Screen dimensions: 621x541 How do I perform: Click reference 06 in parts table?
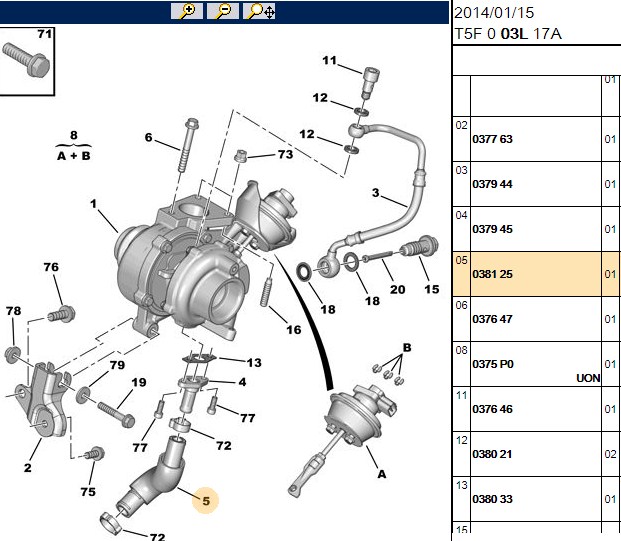(x=461, y=305)
